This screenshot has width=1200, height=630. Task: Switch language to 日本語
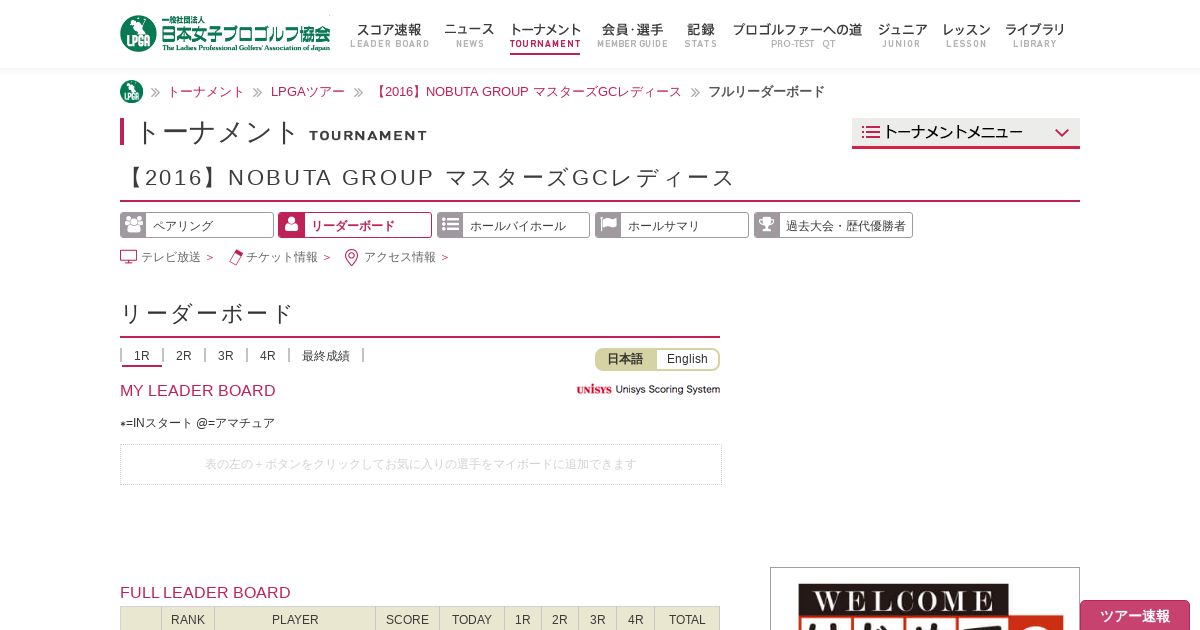pyautogui.click(x=625, y=359)
